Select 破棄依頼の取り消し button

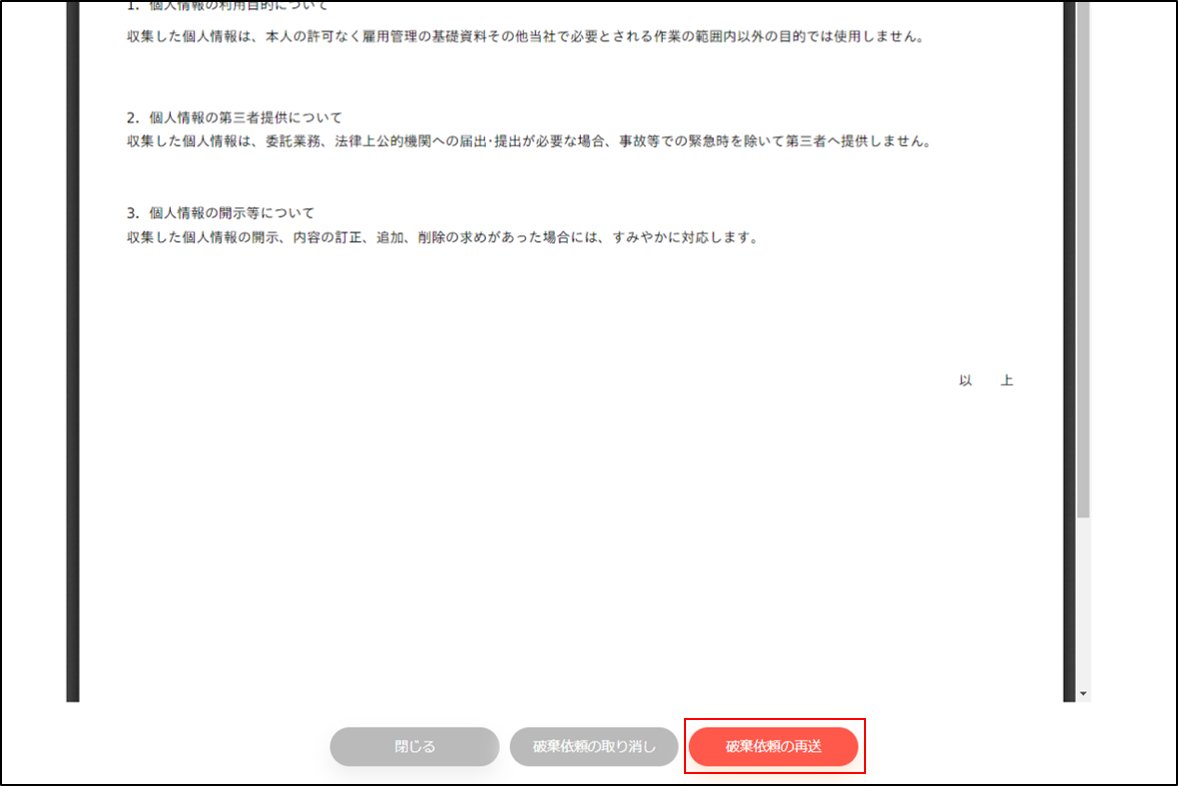[x=594, y=746]
